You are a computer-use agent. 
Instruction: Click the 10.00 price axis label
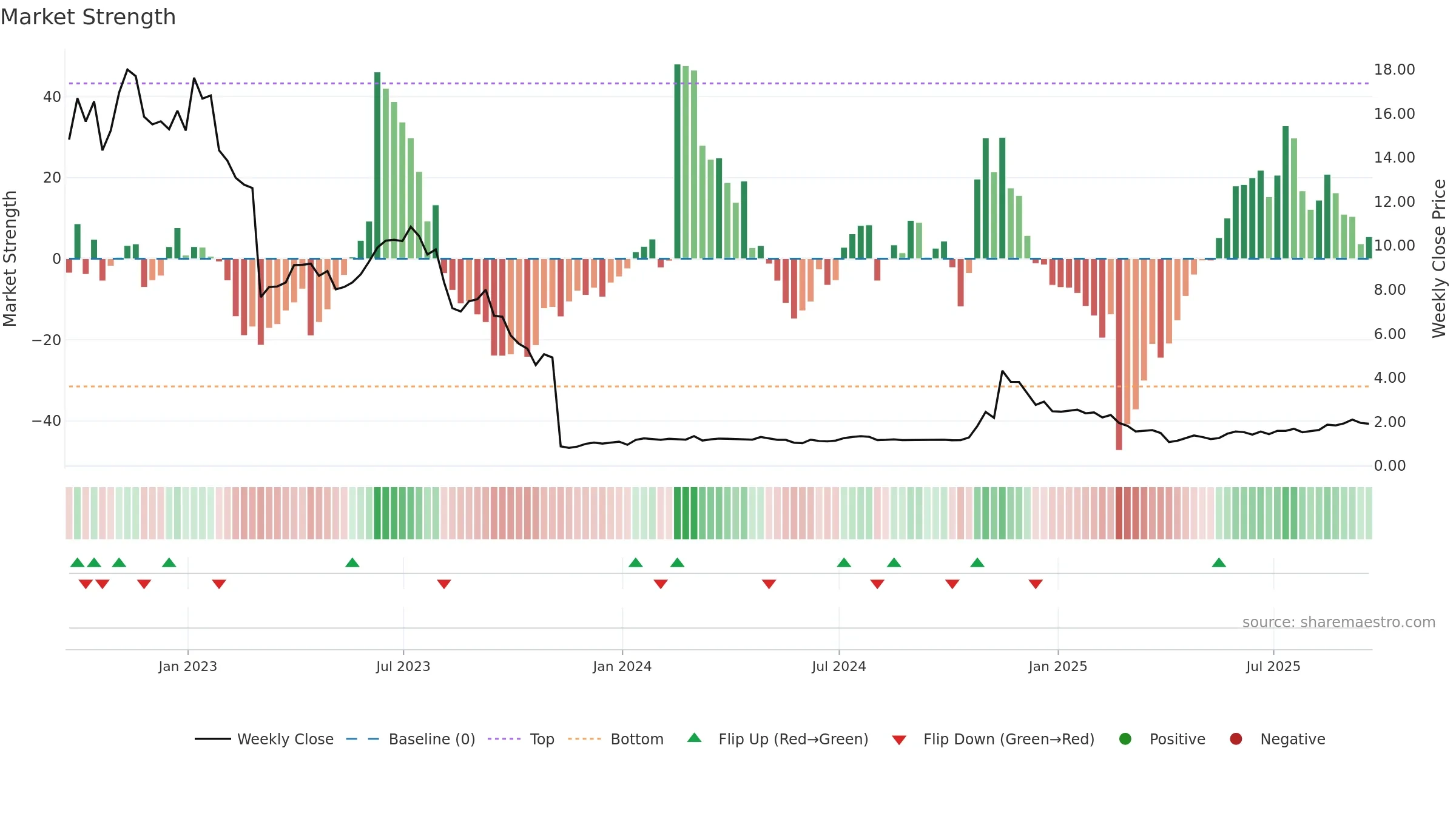tap(1394, 246)
